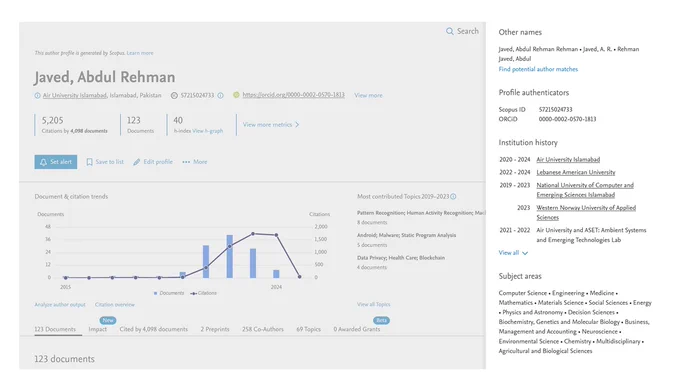The width and height of the screenshot is (680, 383).
Task: Open the ORCID profile link
Action: (x=294, y=95)
